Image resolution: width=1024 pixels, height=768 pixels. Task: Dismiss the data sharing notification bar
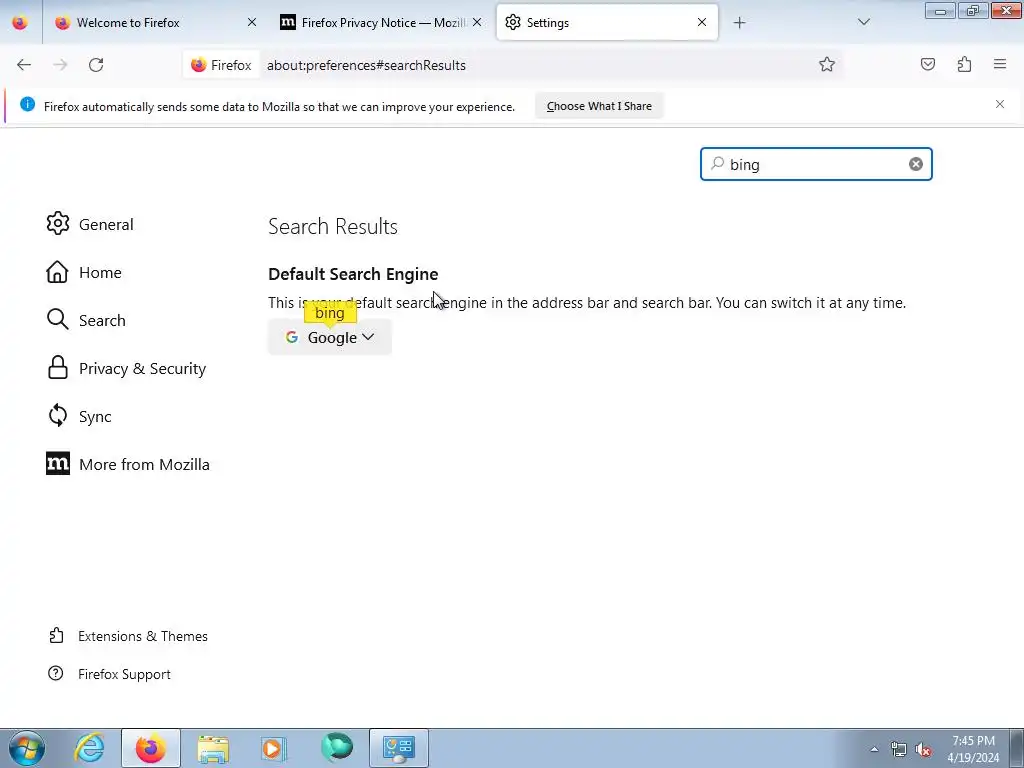pos(1000,104)
